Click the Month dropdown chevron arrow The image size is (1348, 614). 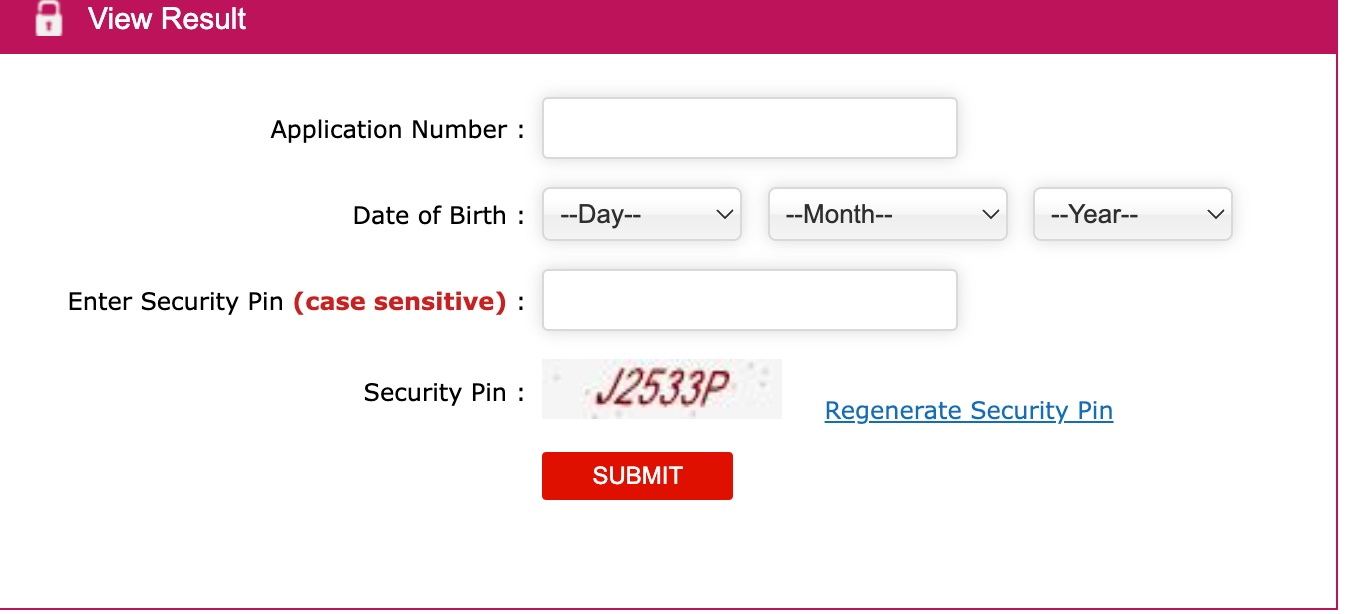[x=990, y=214]
